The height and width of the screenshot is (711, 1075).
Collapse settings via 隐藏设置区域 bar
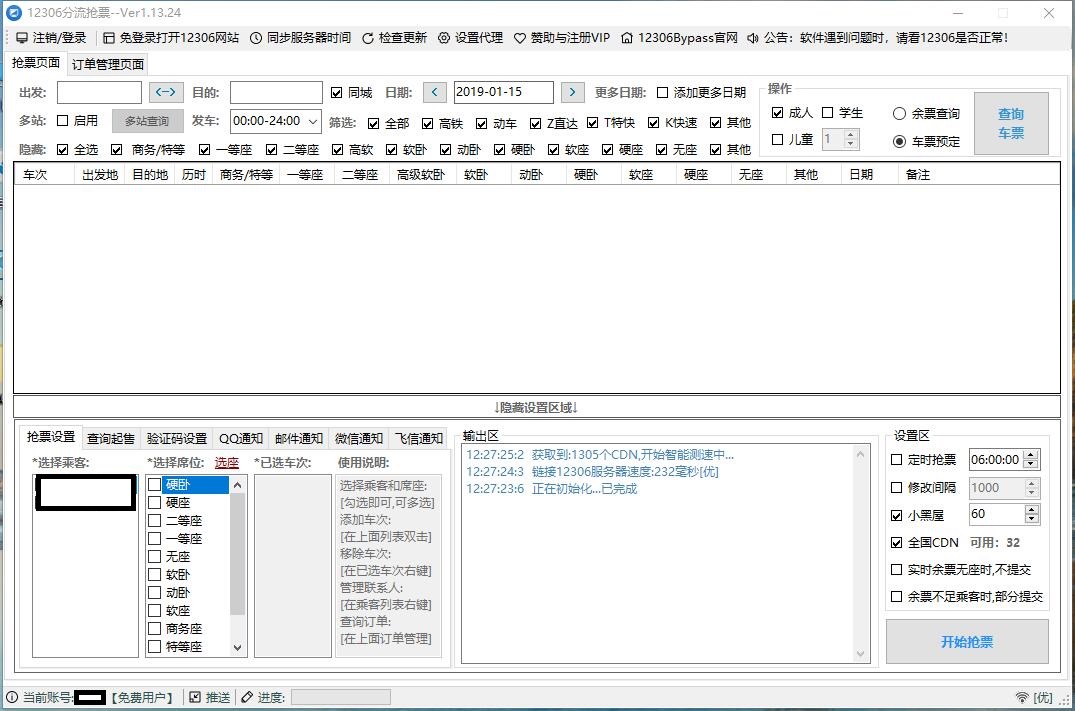(537, 407)
